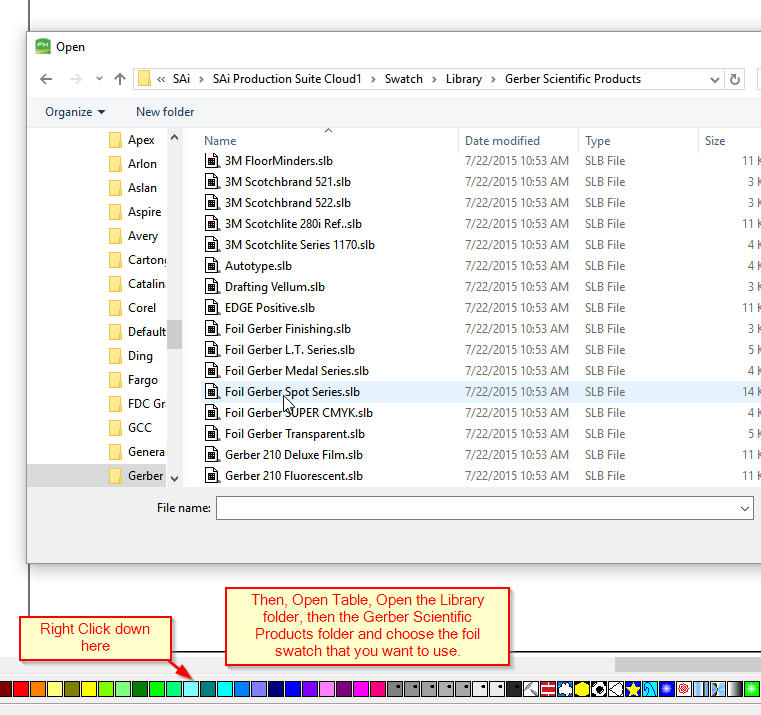The height and width of the screenshot is (715, 761).
Task: Select the cyan wave pattern swatch
Action: coord(650,689)
